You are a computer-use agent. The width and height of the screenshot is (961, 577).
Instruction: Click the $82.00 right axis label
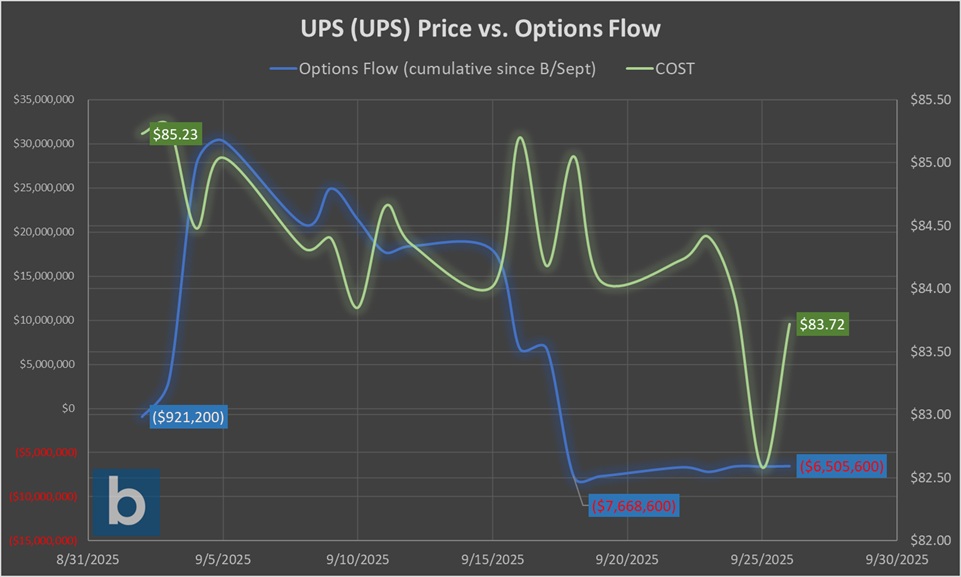coord(925,540)
